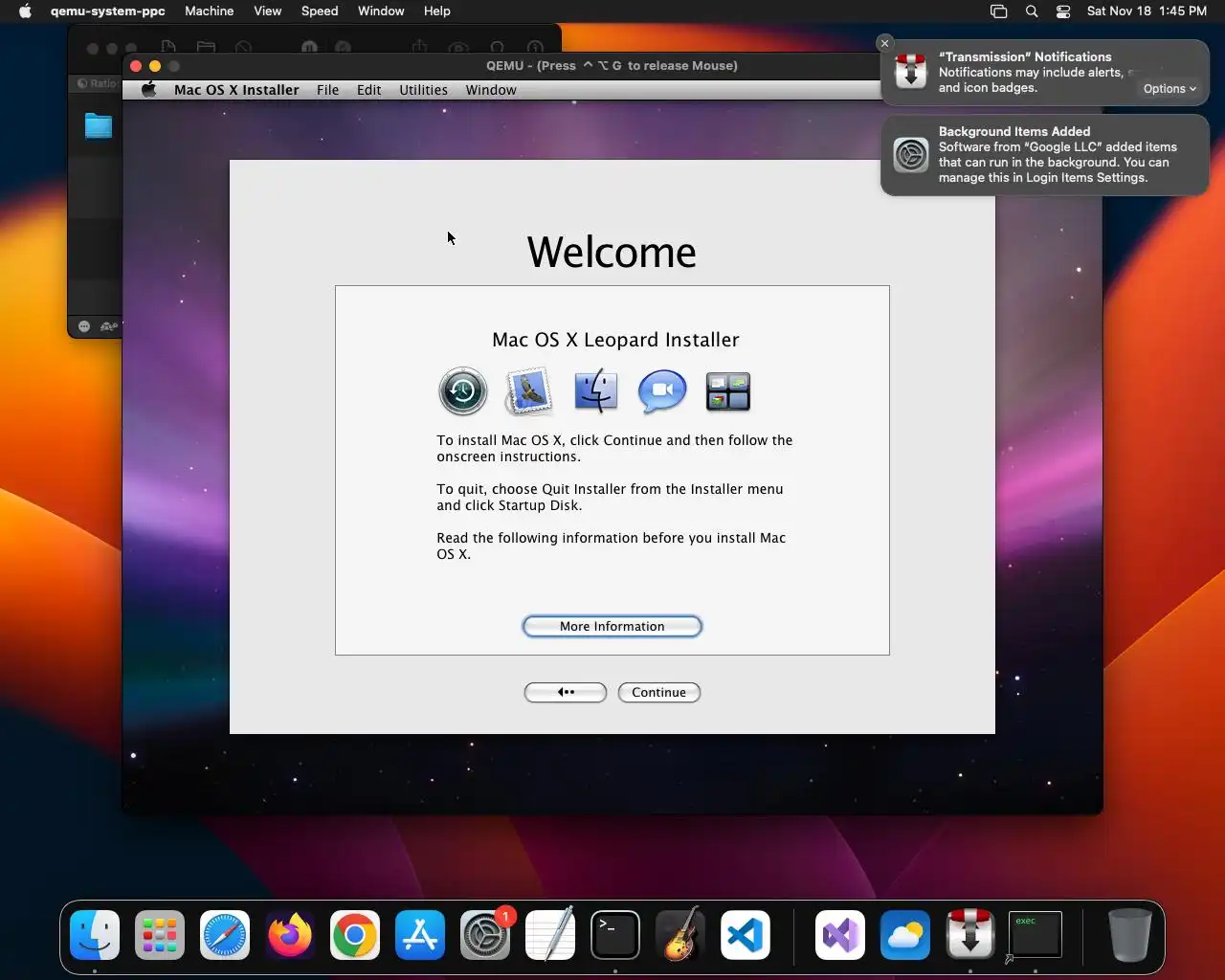1225x980 pixels.
Task: Open the Trash in the Dock
Action: tap(1129, 935)
